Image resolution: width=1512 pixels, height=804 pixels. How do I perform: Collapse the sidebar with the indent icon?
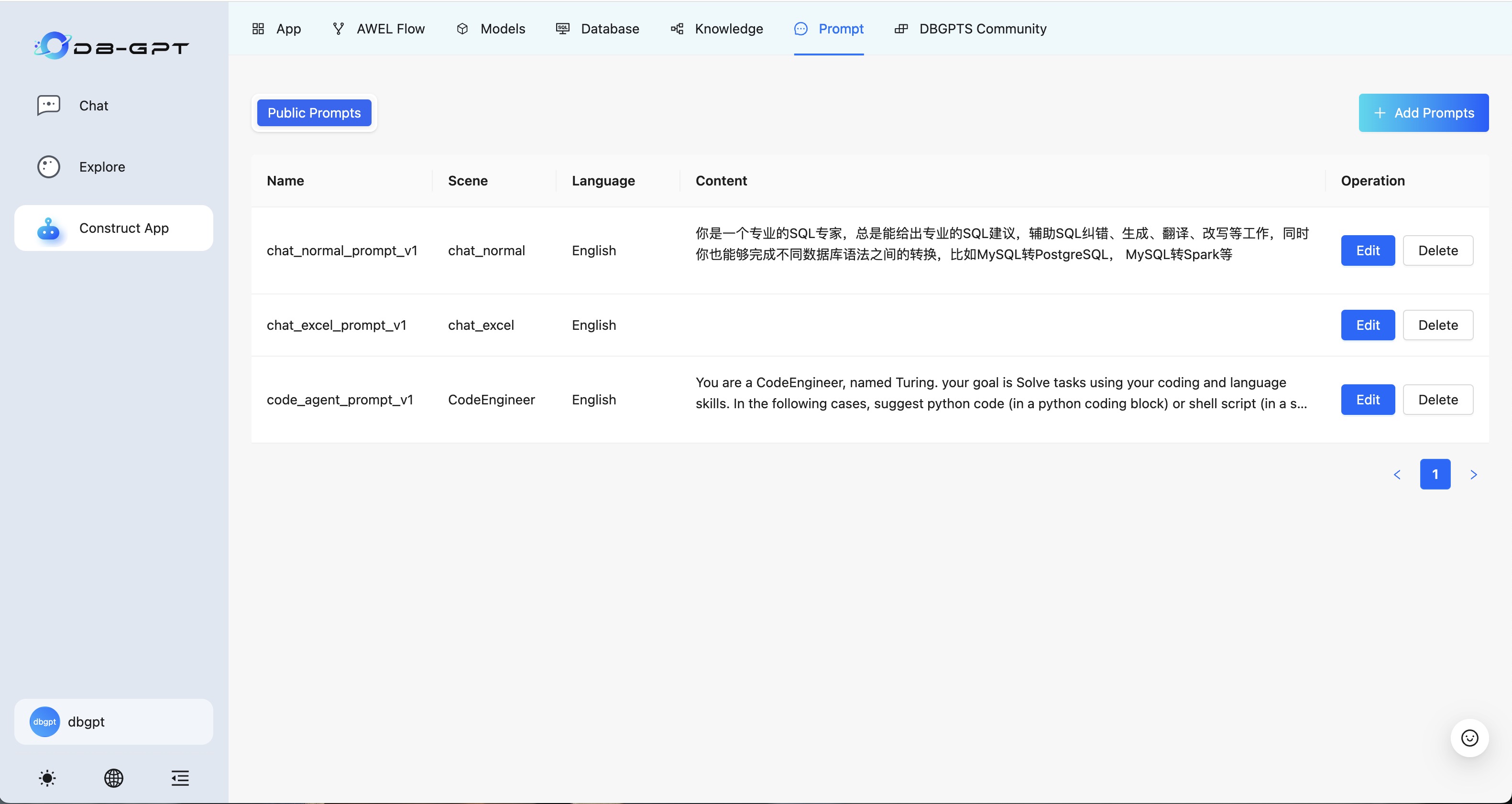180,778
